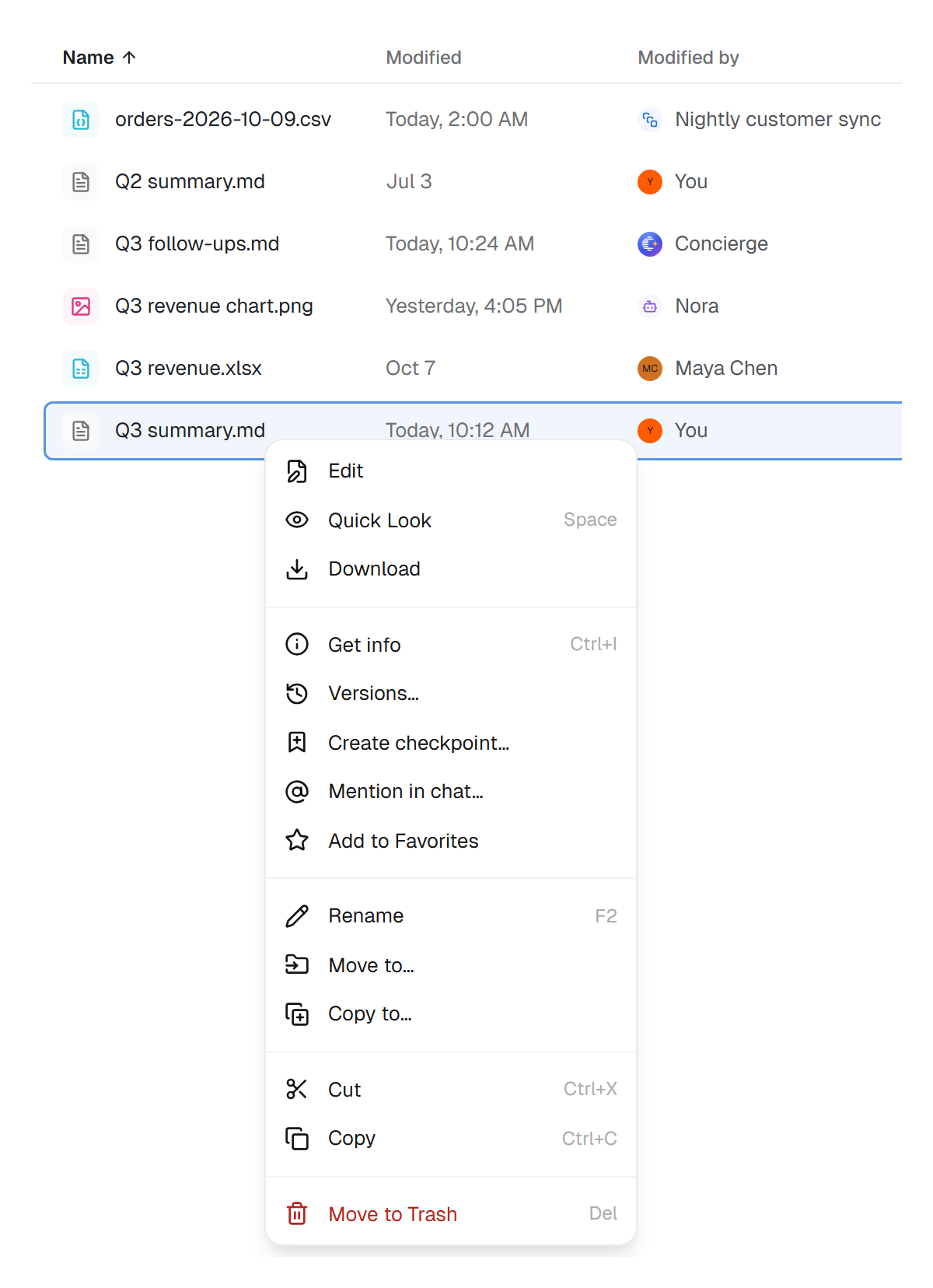Click the scissors Cut icon

point(297,1089)
